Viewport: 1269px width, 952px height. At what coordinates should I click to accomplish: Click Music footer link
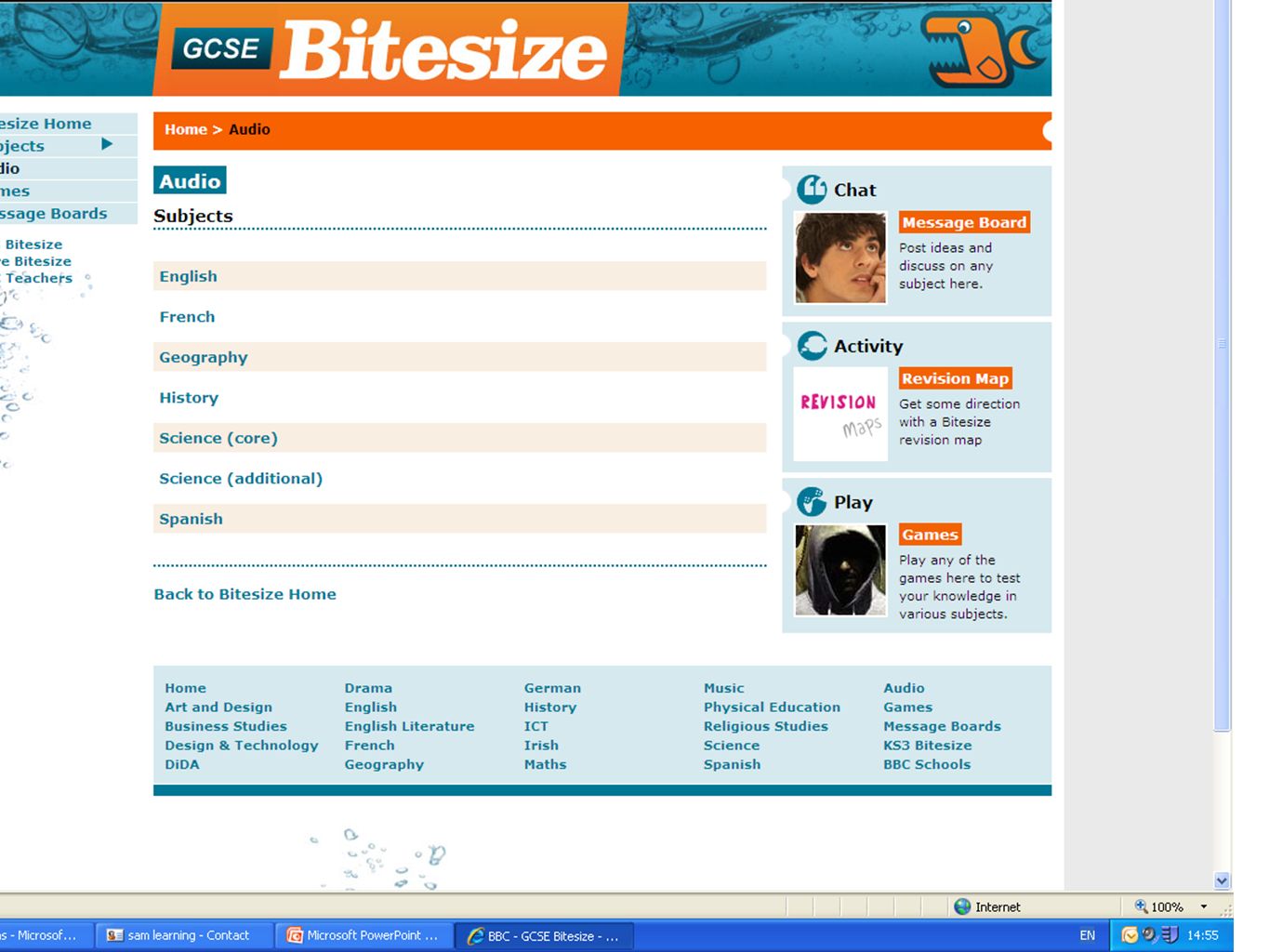723,688
